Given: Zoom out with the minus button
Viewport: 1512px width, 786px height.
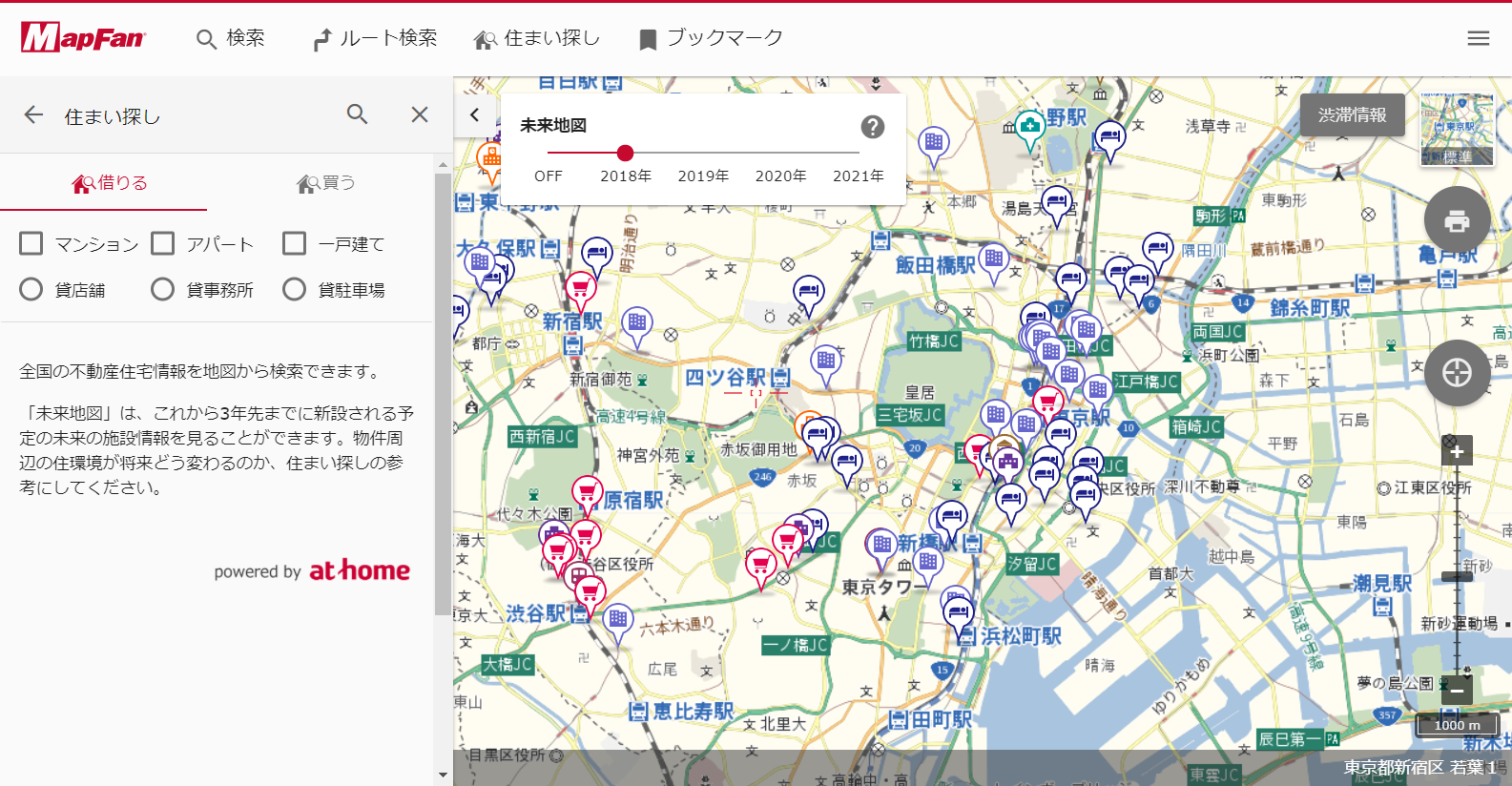Looking at the screenshot, I should click(x=1457, y=690).
